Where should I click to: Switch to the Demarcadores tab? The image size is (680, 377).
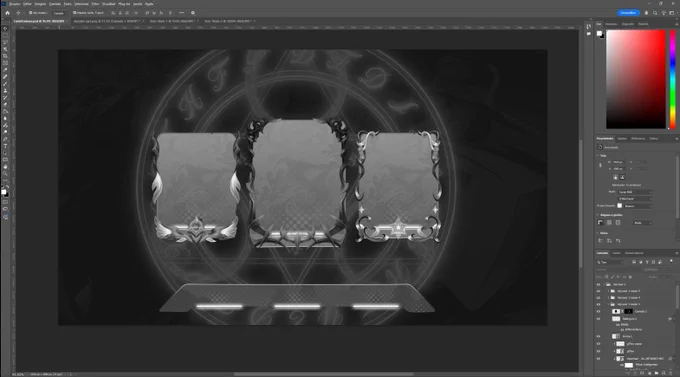634,253
